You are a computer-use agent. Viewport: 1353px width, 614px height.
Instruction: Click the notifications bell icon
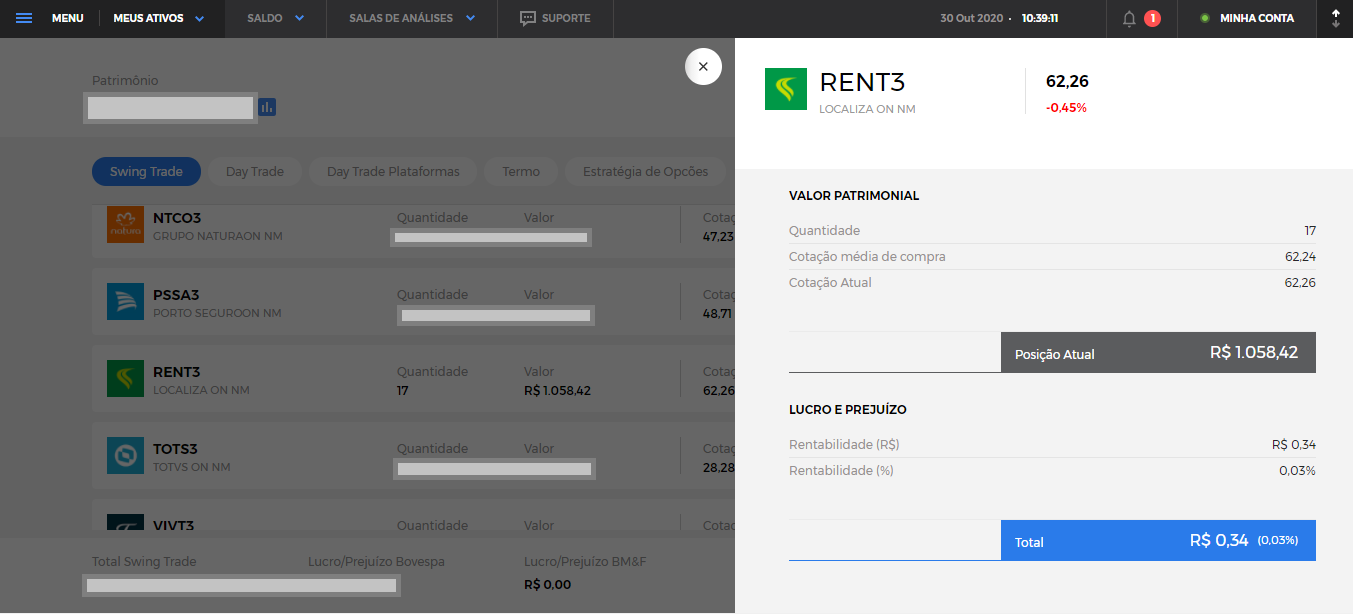(1129, 18)
